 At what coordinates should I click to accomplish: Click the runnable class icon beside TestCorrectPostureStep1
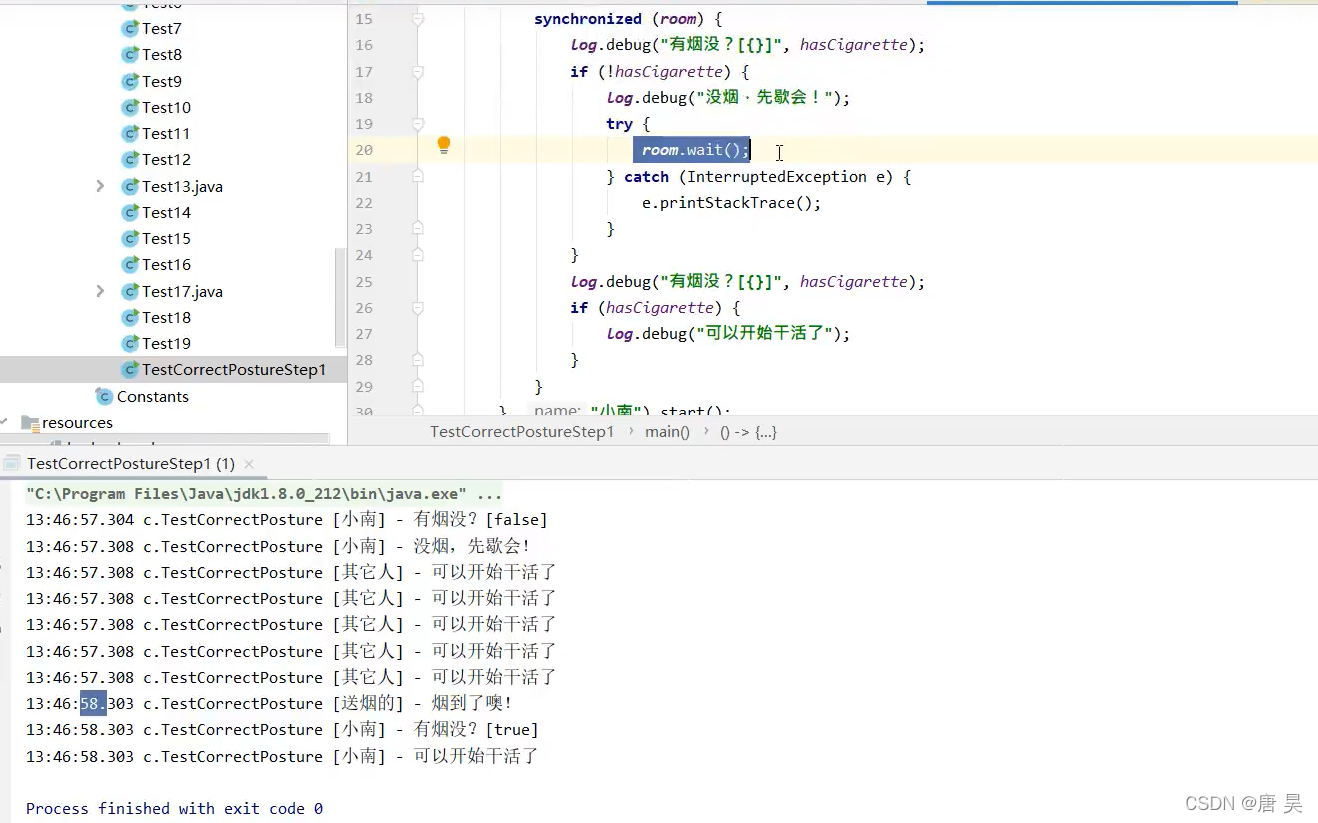point(129,369)
